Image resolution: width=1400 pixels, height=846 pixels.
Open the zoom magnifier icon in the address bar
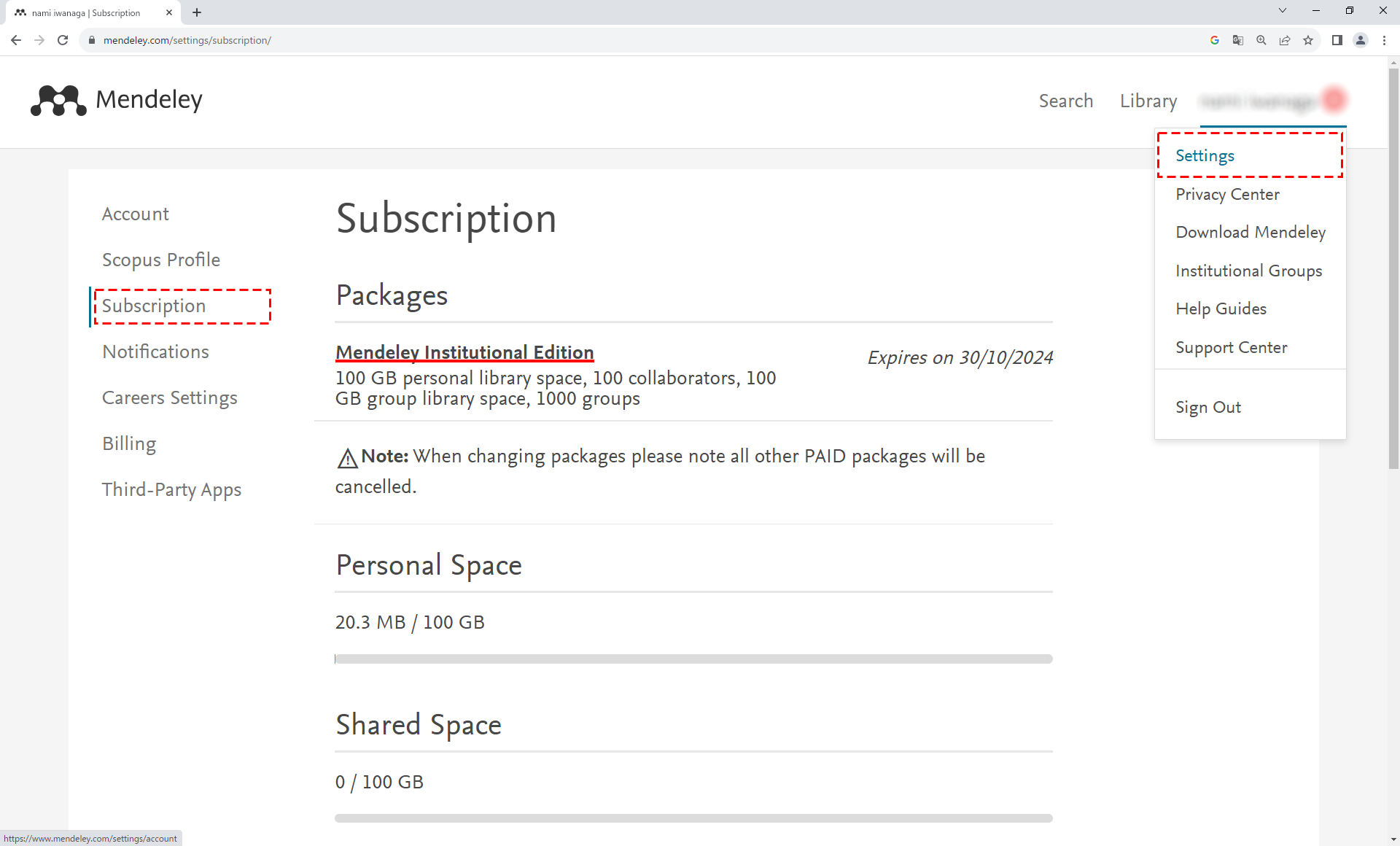(1261, 40)
